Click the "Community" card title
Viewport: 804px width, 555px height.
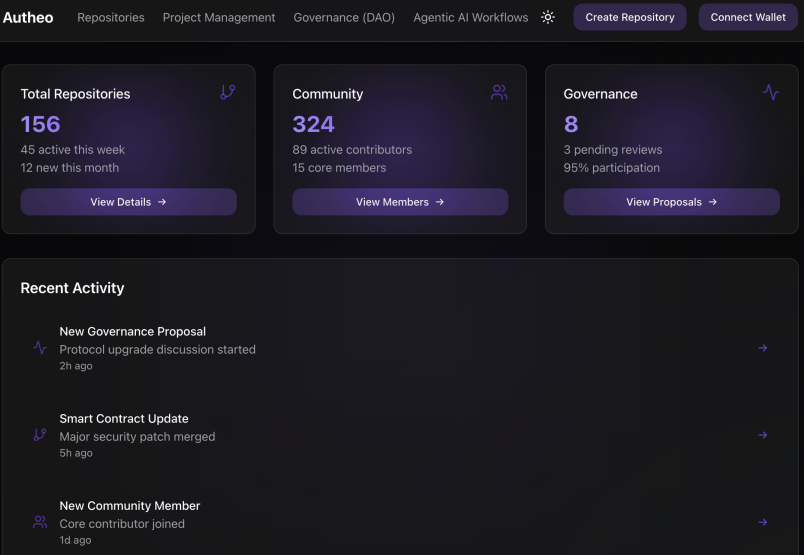point(328,94)
